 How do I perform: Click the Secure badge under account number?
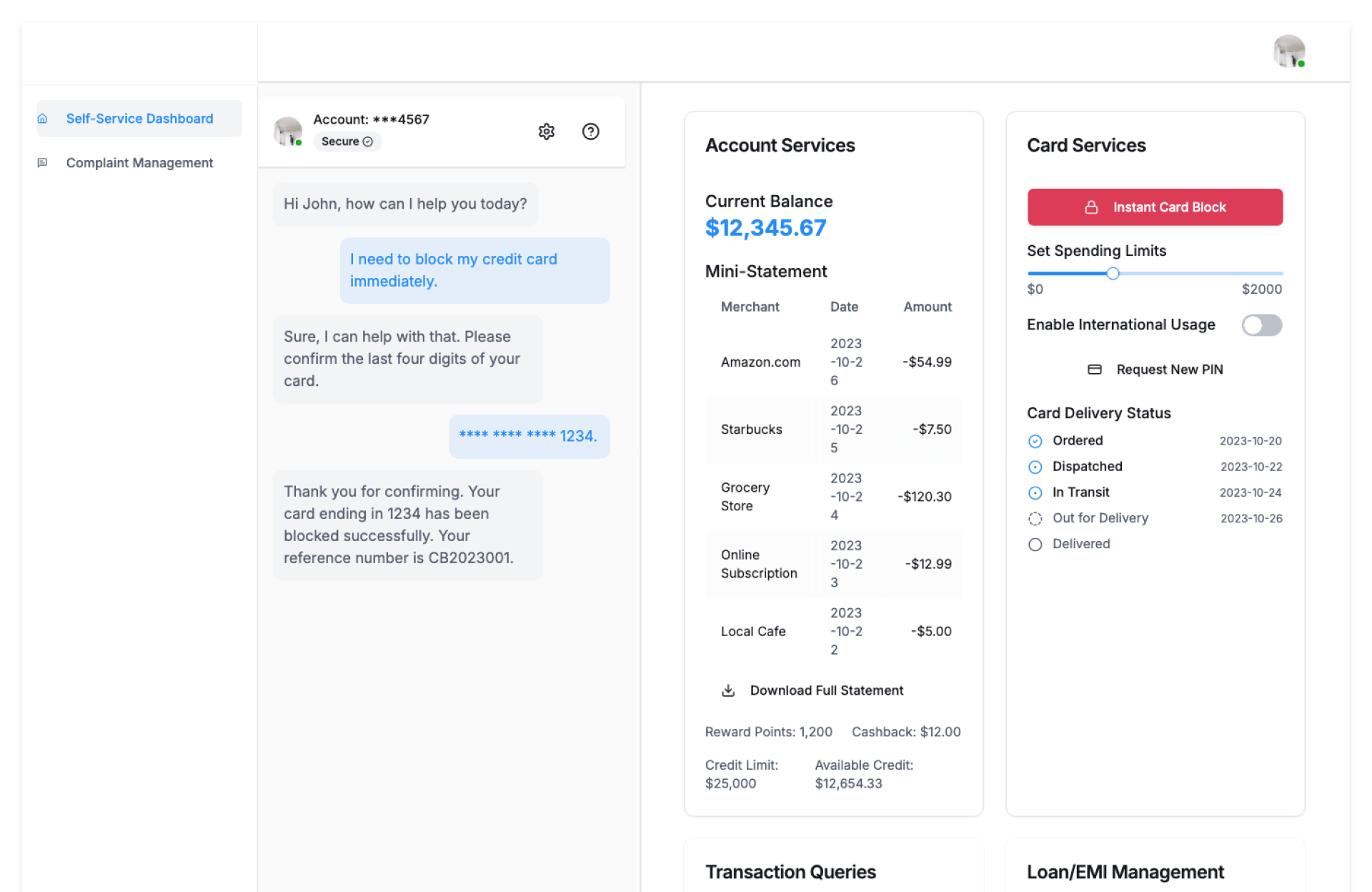pyautogui.click(x=347, y=142)
